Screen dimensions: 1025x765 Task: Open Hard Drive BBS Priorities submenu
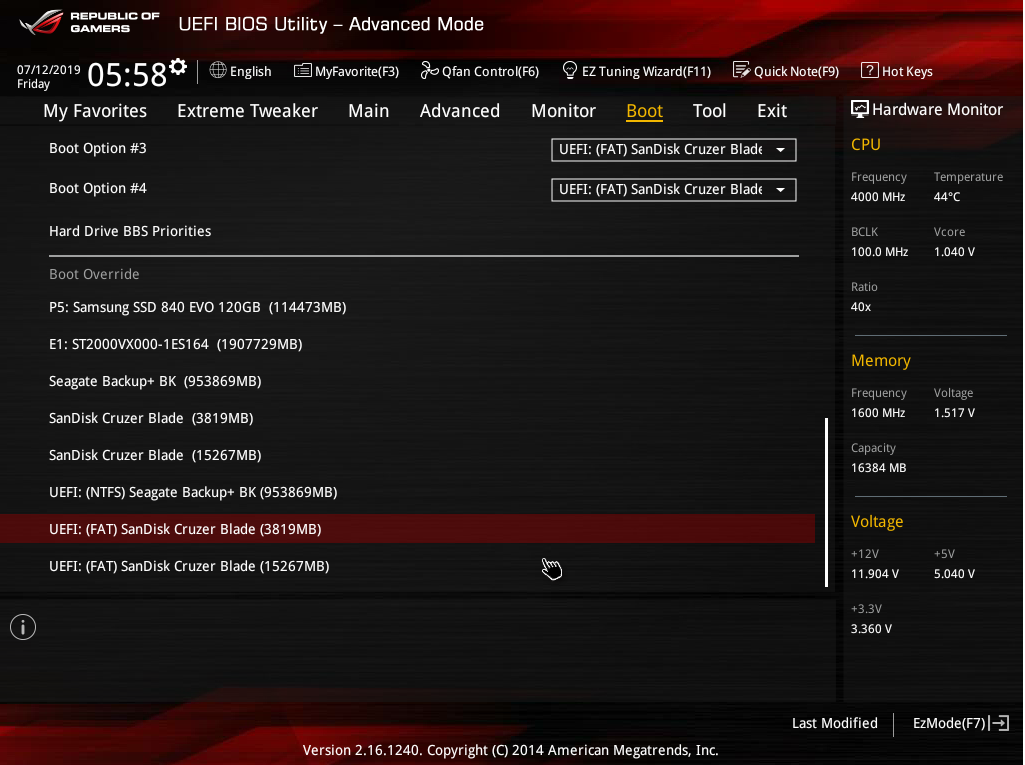[x=130, y=231]
